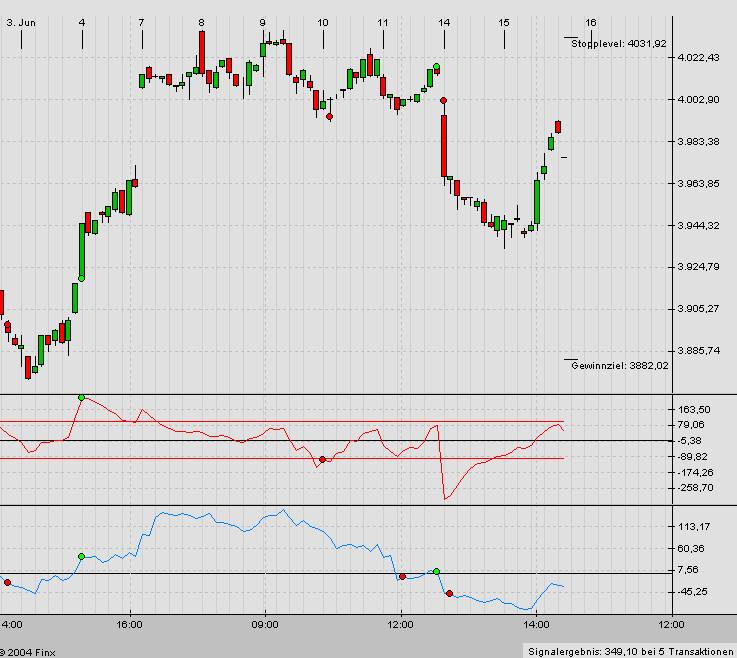Click the 4.022,43 price axis label
737x658 pixels.
(697, 57)
